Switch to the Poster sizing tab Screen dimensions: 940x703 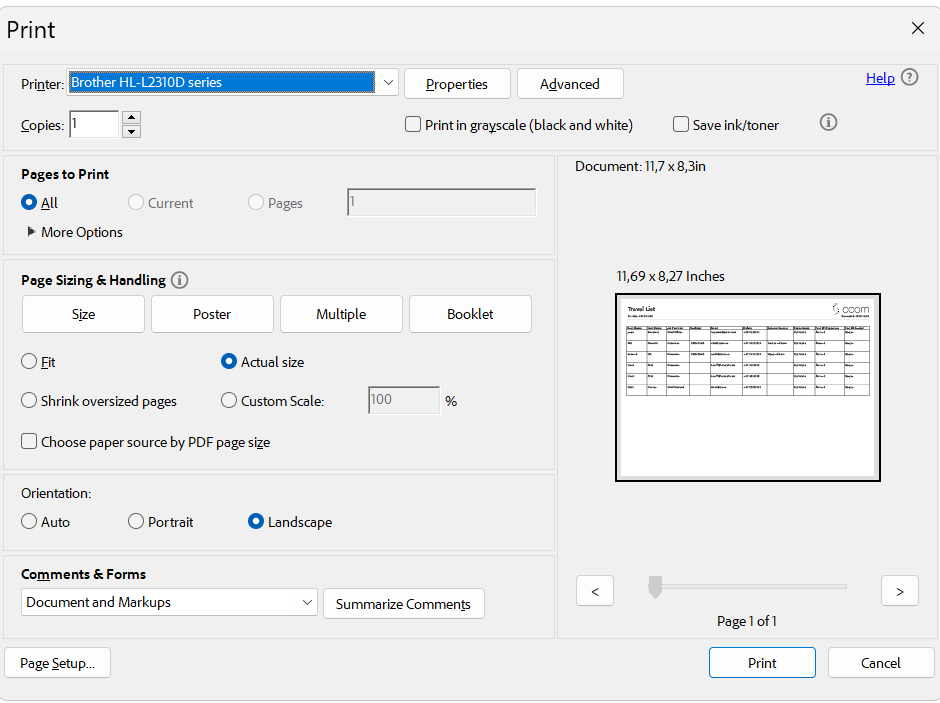click(212, 314)
